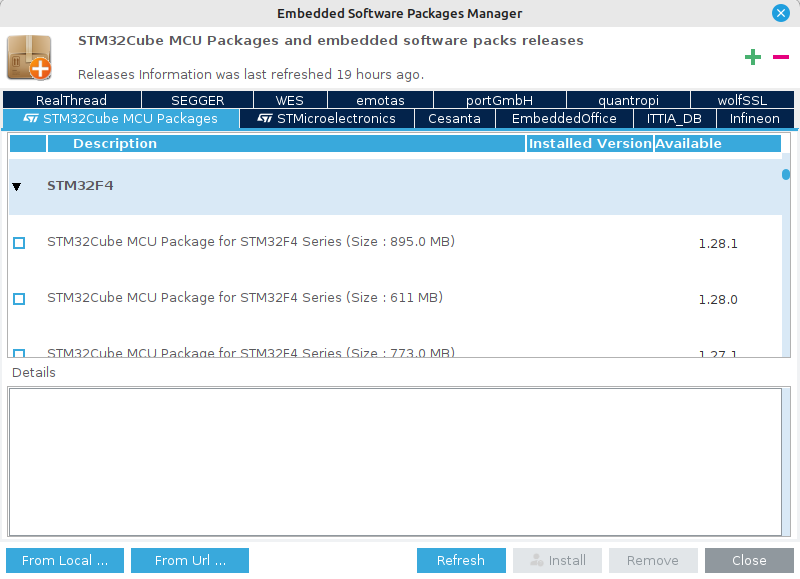800x579 pixels.
Task: Click the From Url ... button
Action: click(x=190, y=561)
